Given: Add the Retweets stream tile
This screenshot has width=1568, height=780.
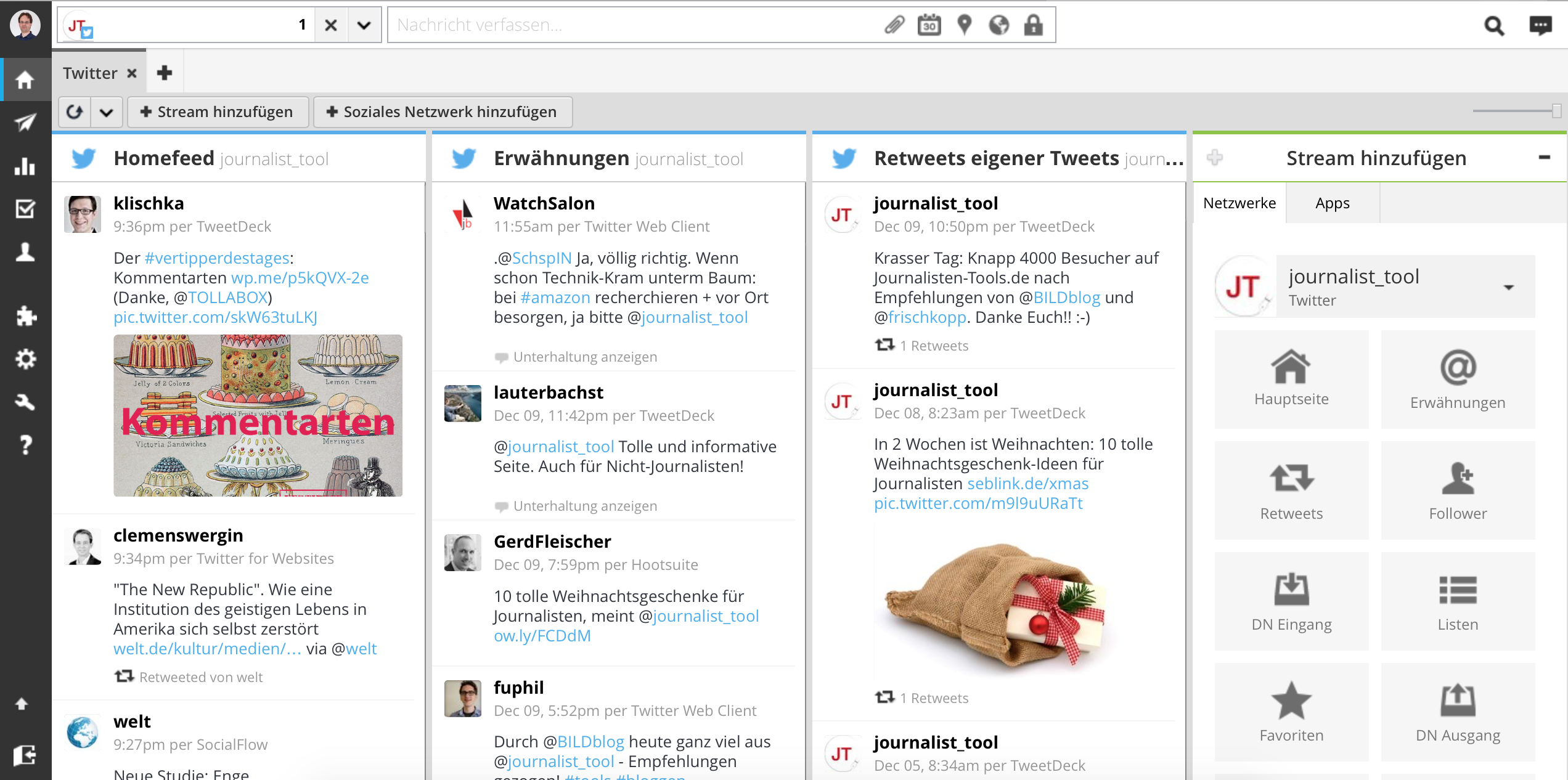Looking at the screenshot, I should coord(1291,490).
